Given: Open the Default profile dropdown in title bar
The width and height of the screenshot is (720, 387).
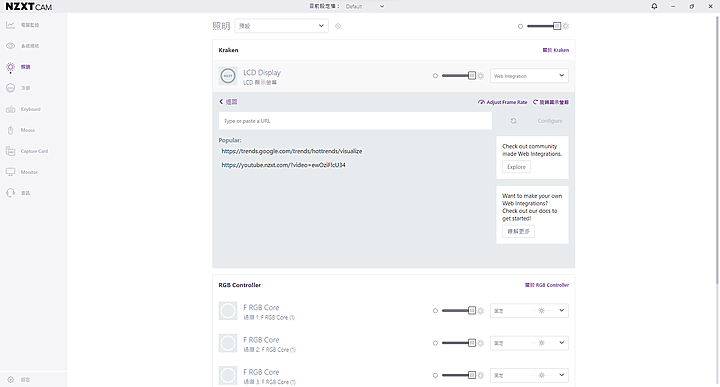Looking at the screenshot, I should [x=365, y=6].
